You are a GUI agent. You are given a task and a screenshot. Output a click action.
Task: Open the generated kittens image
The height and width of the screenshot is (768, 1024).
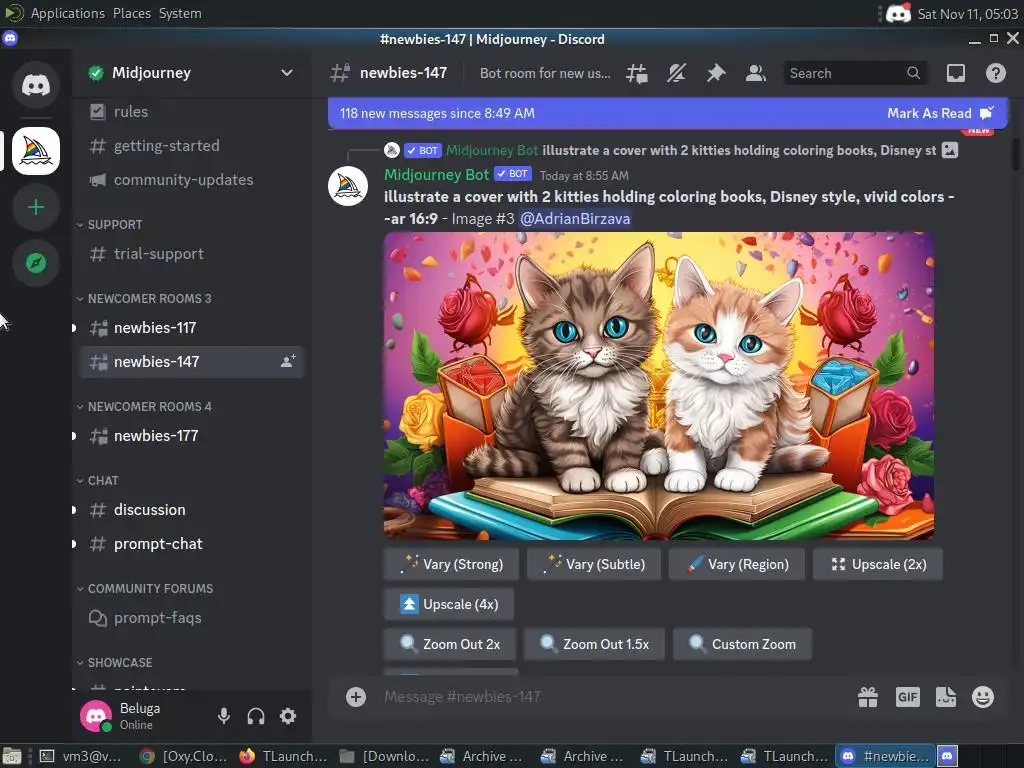pos(659,386)
